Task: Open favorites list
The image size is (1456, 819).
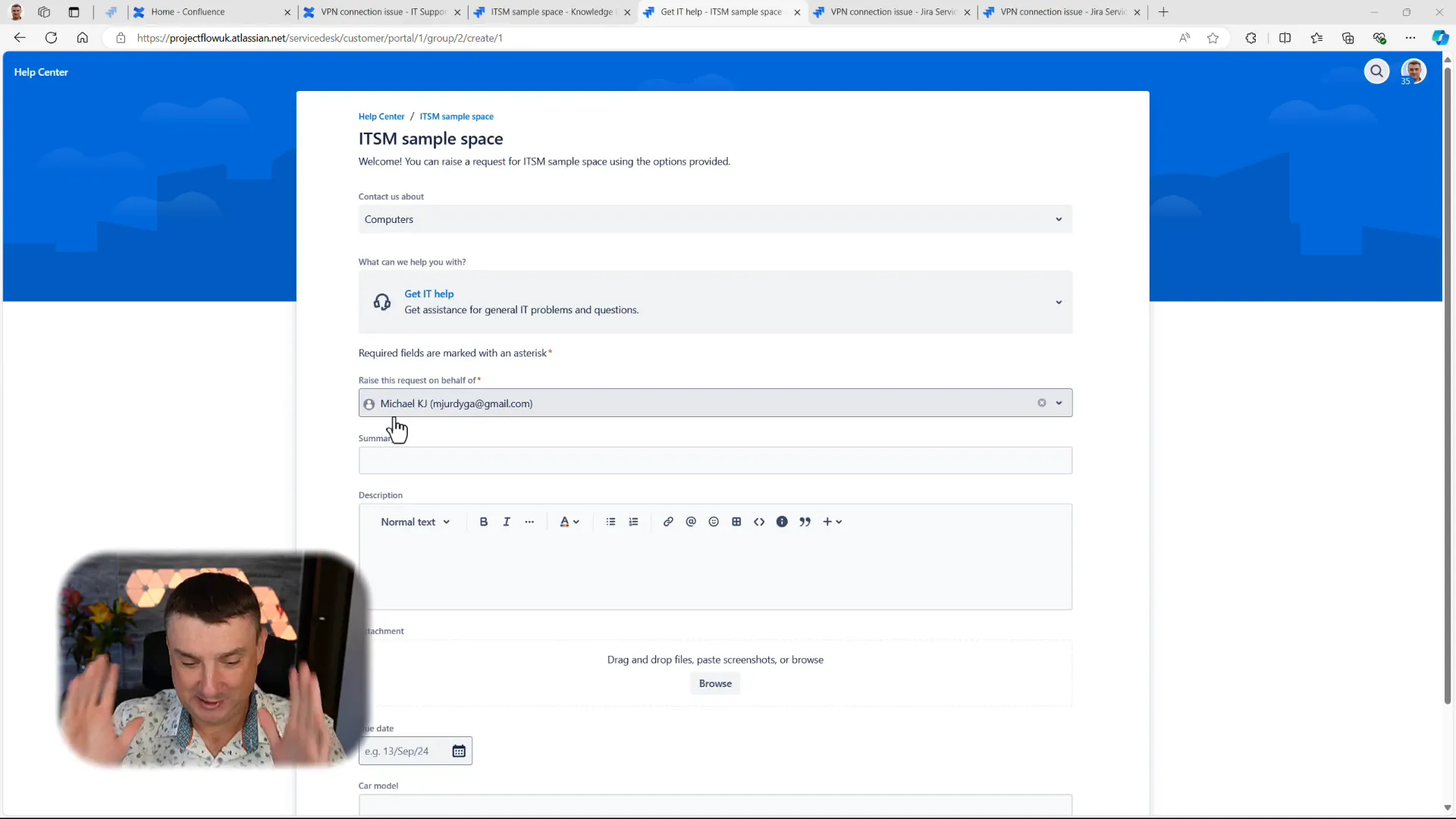Action: pyautogui.click(x=1316, y=38)
